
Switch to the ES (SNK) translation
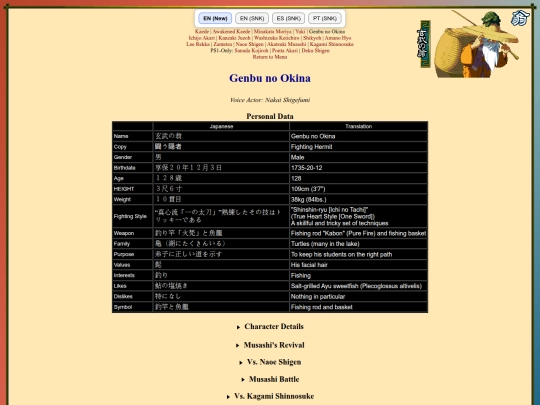click(x=289, y=18)
